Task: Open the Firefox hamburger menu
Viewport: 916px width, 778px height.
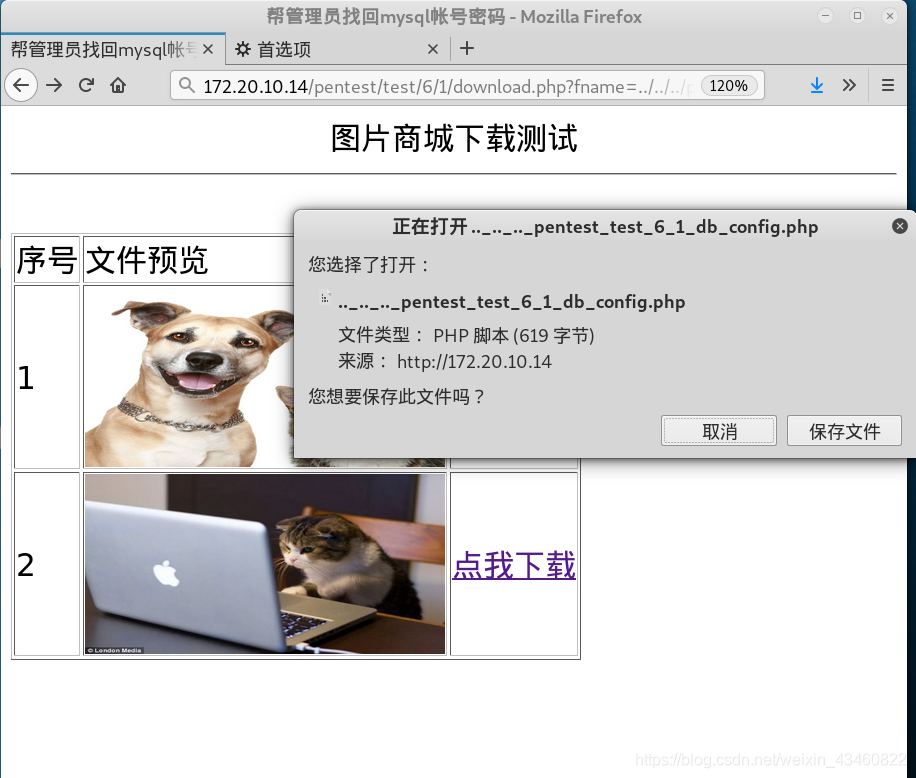Action: [887, 85]
